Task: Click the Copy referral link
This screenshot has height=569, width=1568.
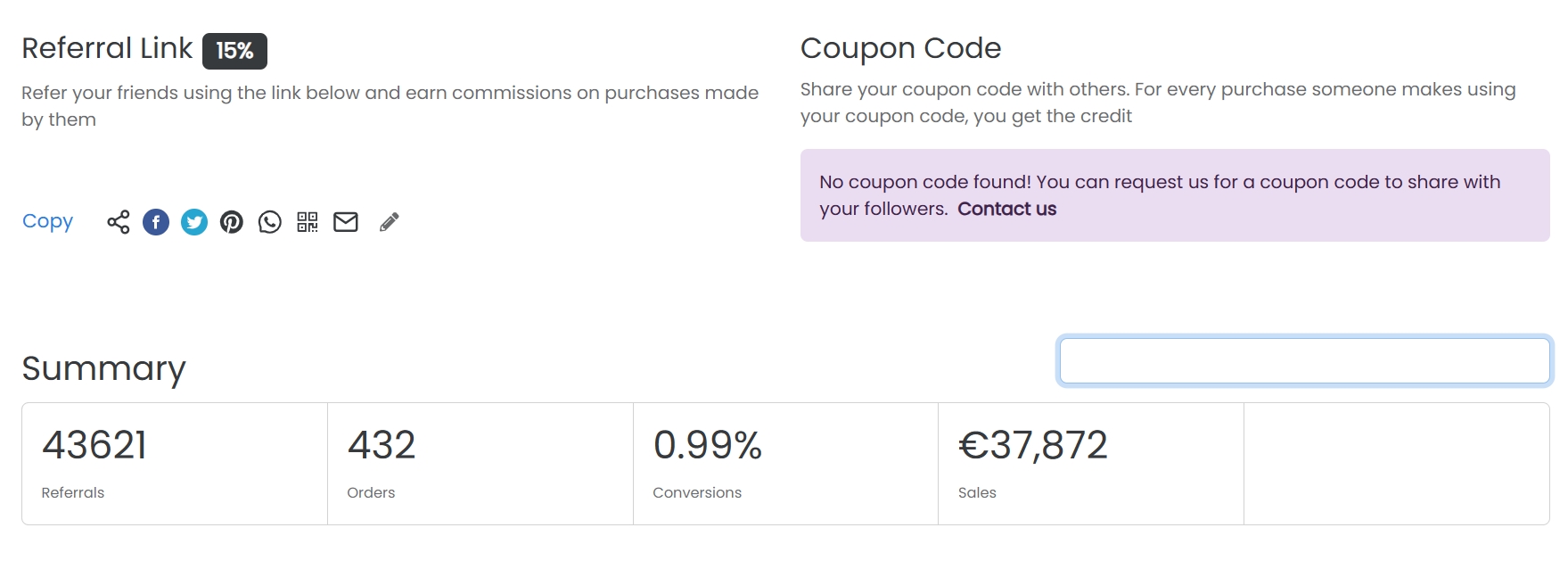Action: pyautogui.click(x=47, y=221)
